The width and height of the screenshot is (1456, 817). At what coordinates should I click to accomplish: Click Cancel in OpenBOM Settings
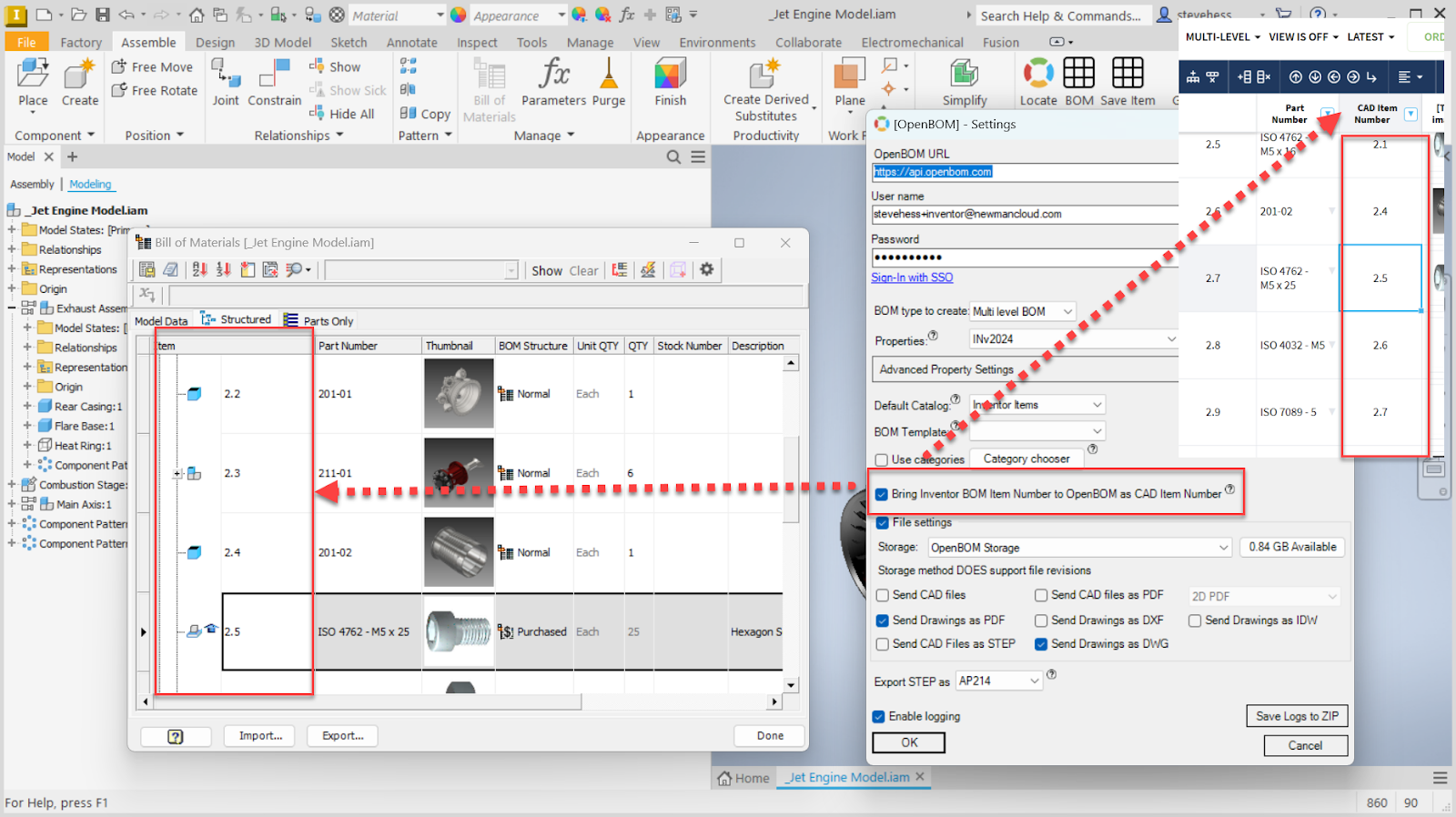(x=1305, y=745)
